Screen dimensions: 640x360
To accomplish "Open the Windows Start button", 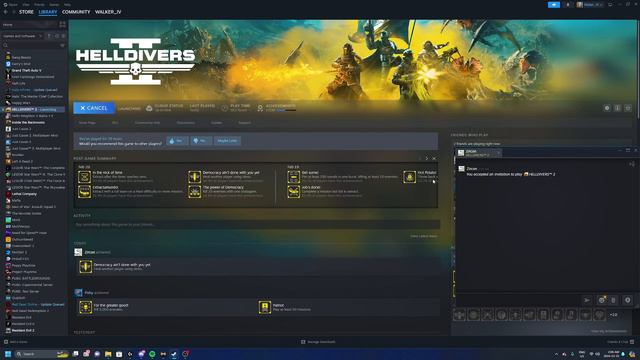I will pos(8,354).
